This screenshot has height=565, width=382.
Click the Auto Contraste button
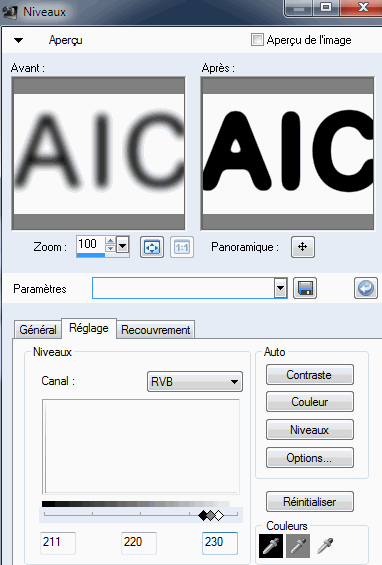coord(310,375)
